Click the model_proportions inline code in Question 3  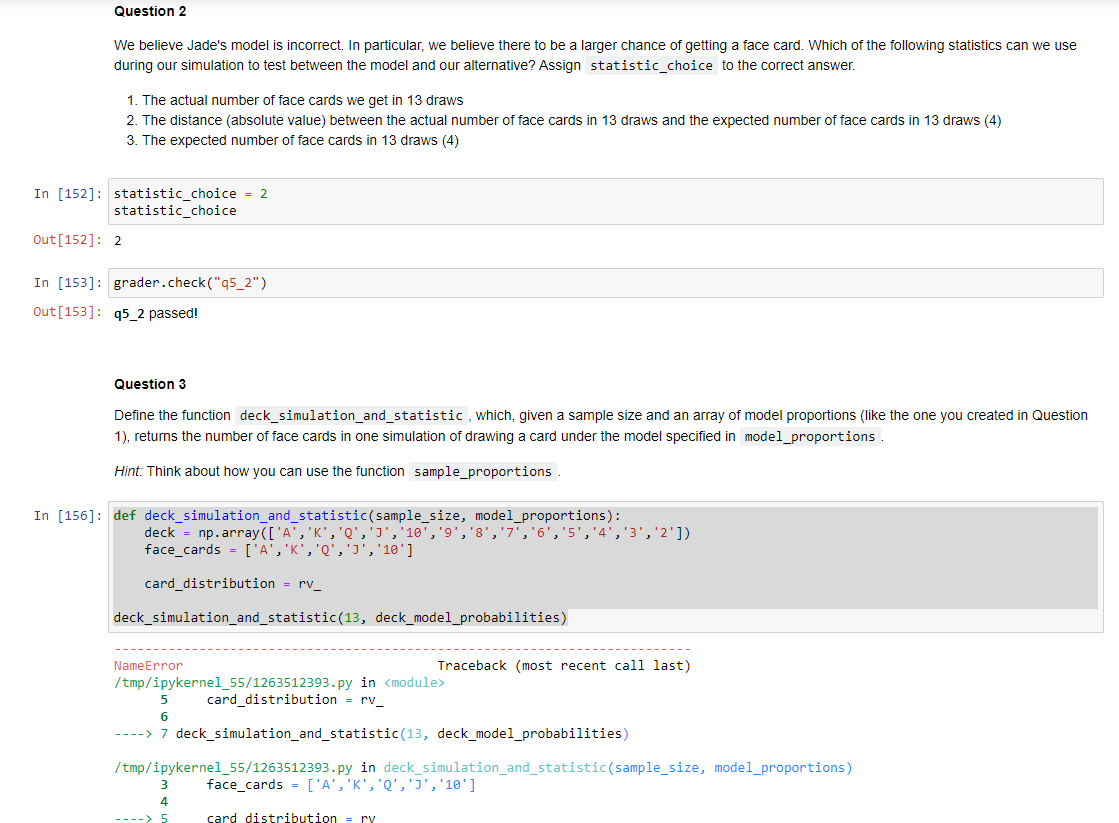pos(808,436)
